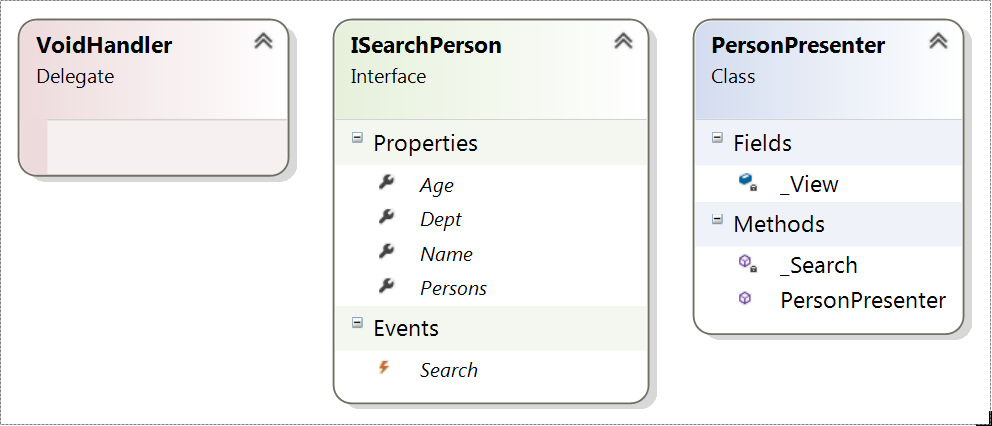Image resolution: width=992 pixels, height=426 pixels.
Task: Collapse the Properties section of ISearchPerson
Action: pos(357,137)
